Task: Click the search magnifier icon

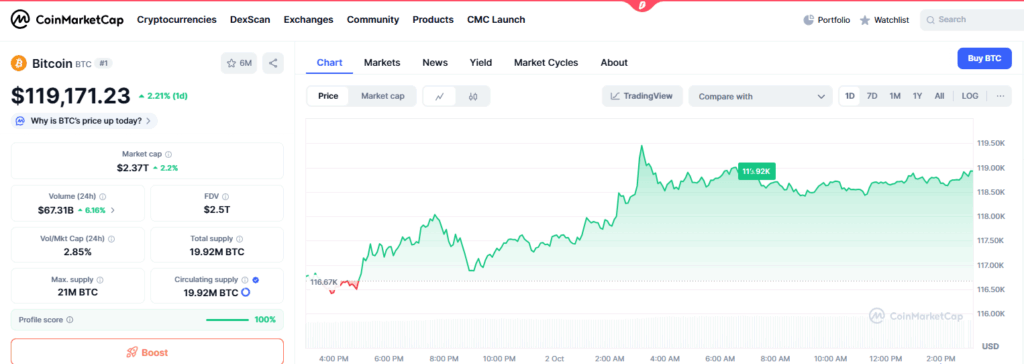Action: [930, 20]
